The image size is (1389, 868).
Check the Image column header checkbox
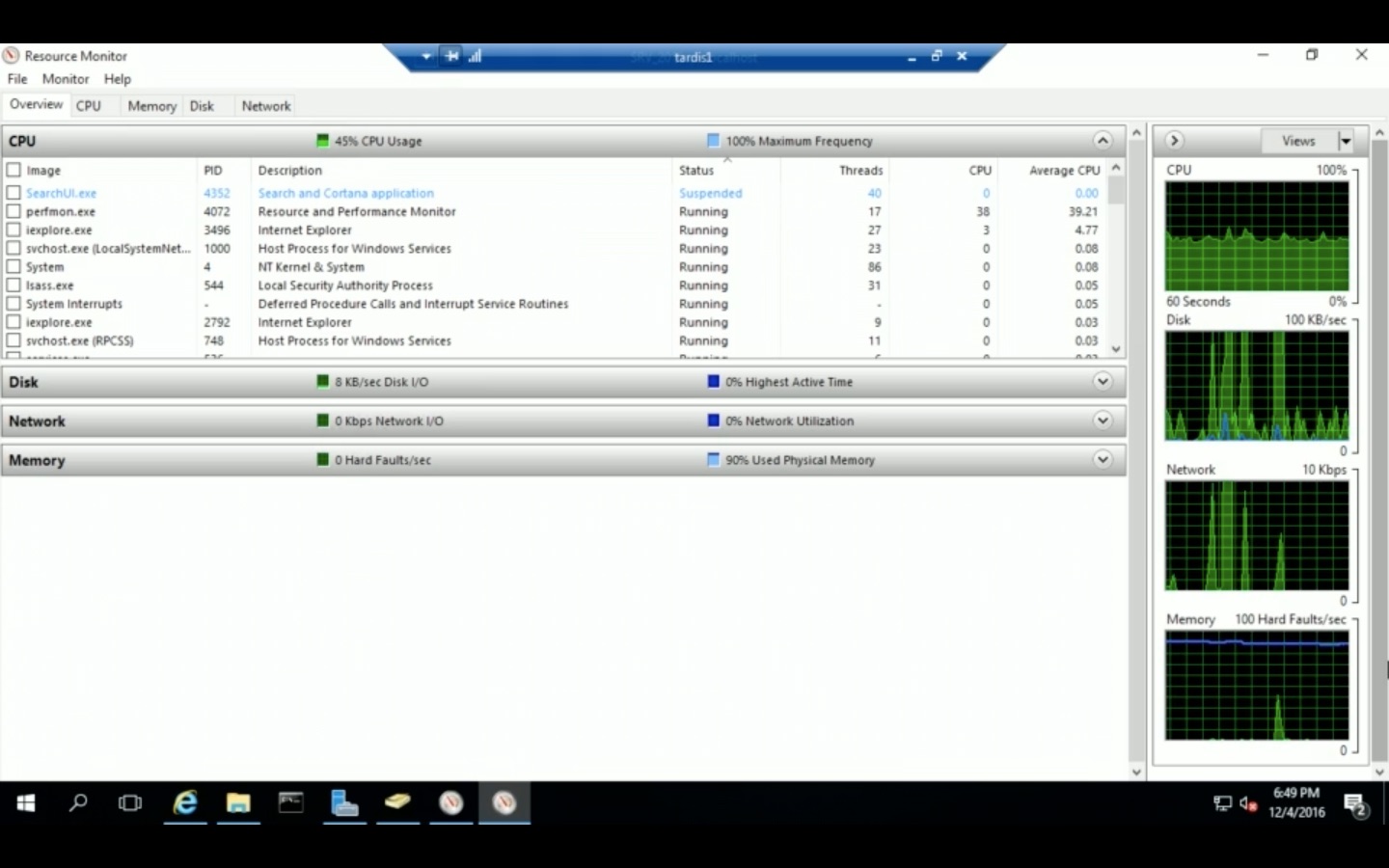click(x=14, y=169)
